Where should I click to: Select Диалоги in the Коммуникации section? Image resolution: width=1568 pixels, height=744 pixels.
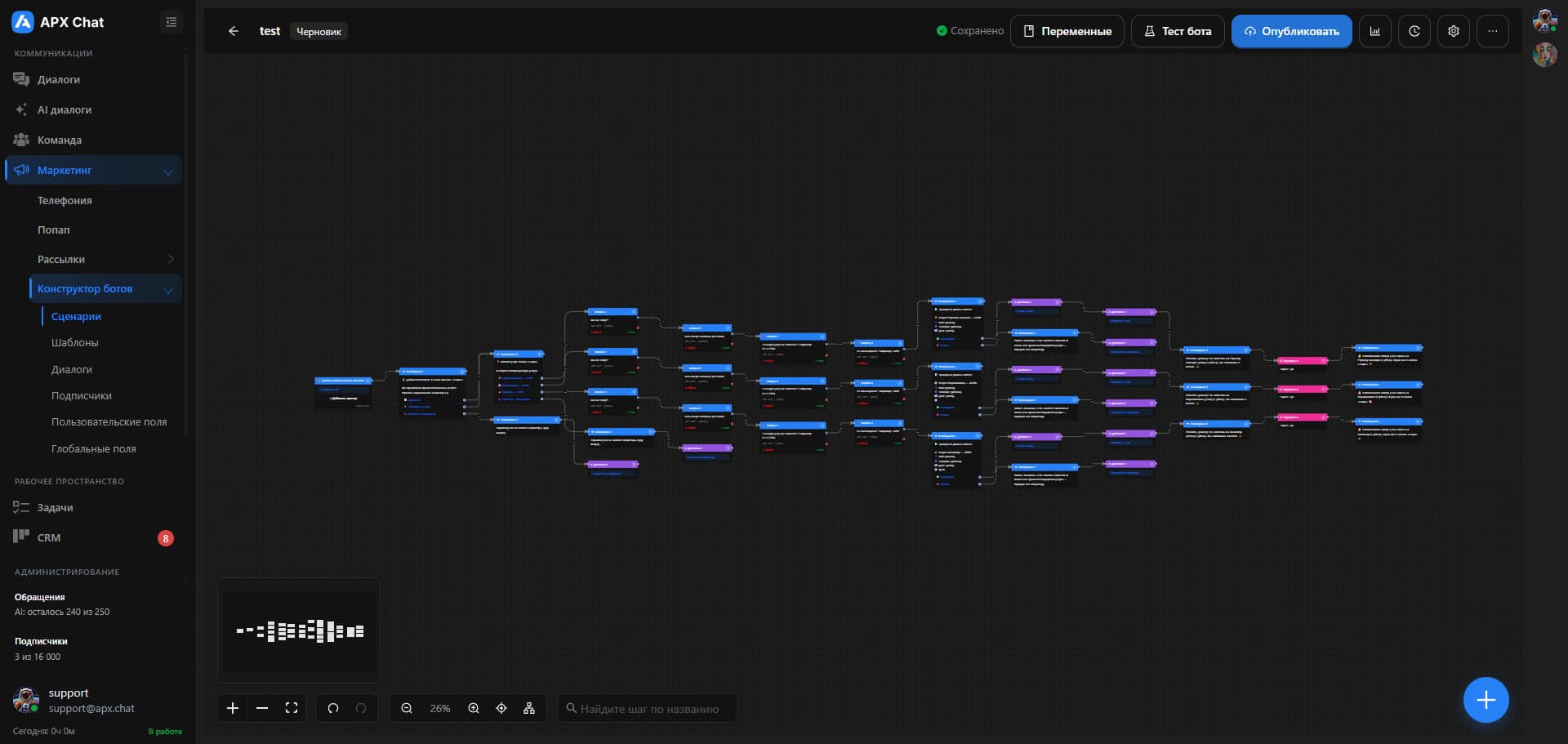pos(59,79)
